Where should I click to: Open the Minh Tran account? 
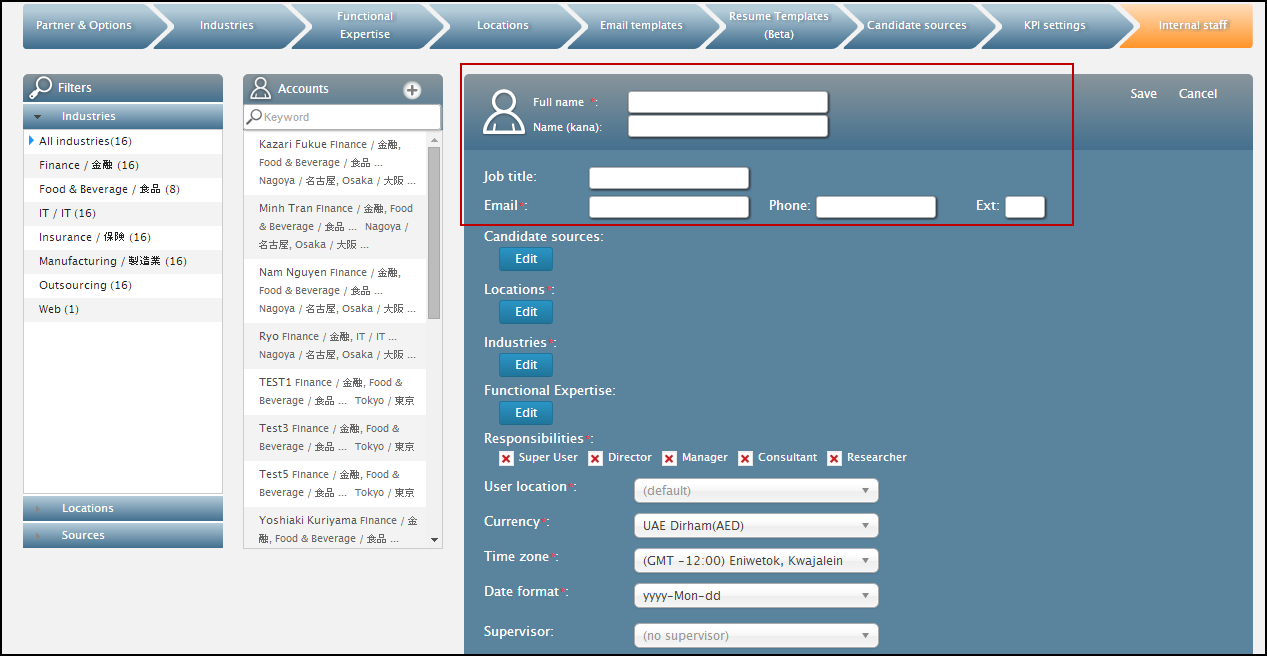[336, 227]
